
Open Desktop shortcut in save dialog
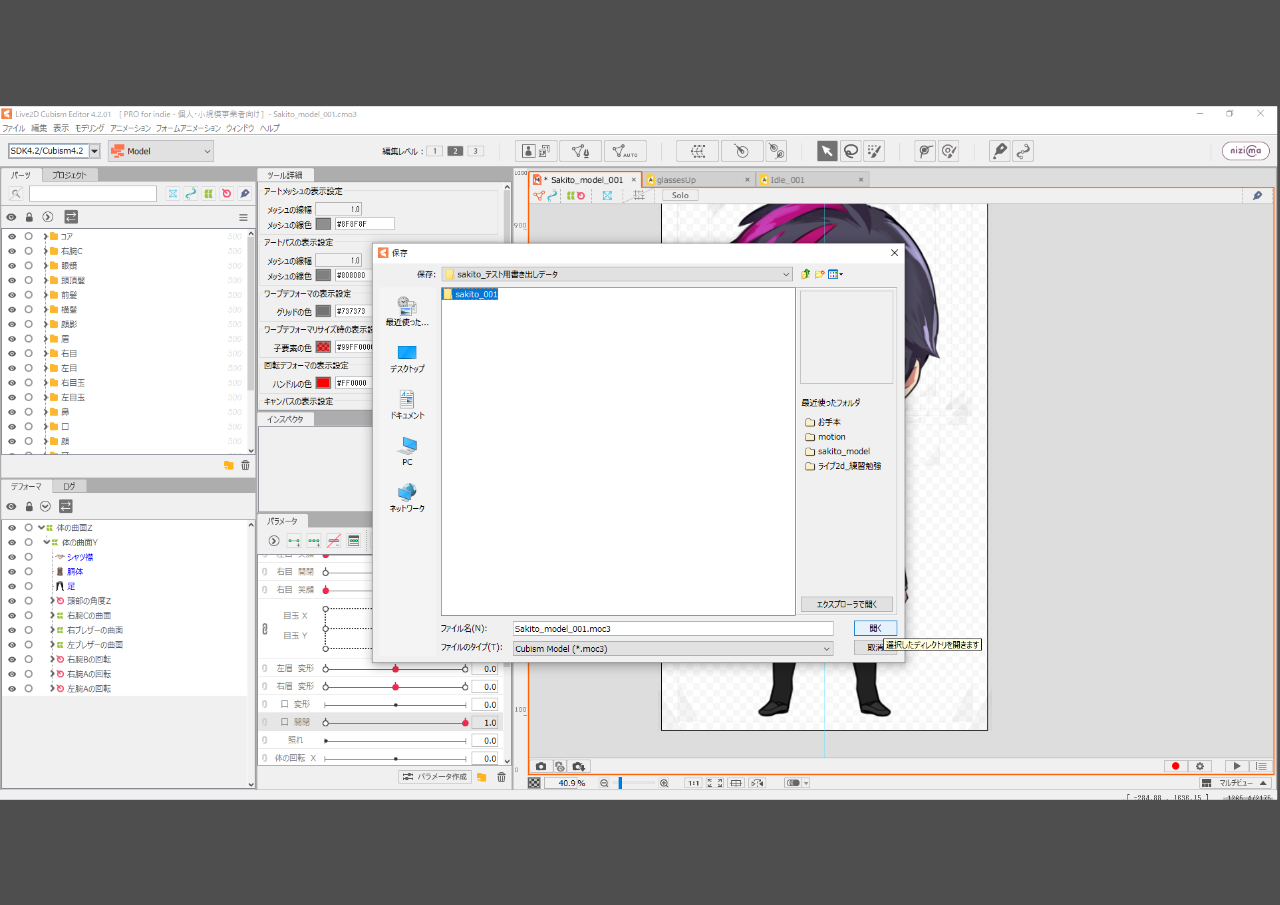[407, 359]
